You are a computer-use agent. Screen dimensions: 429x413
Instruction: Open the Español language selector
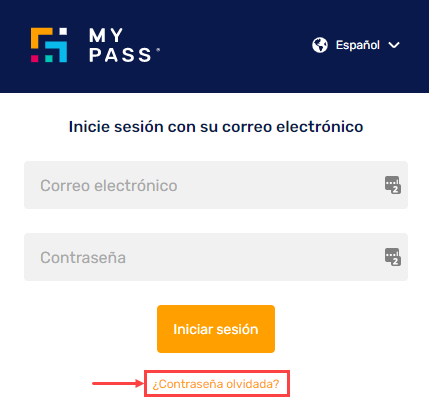[356, 45]
